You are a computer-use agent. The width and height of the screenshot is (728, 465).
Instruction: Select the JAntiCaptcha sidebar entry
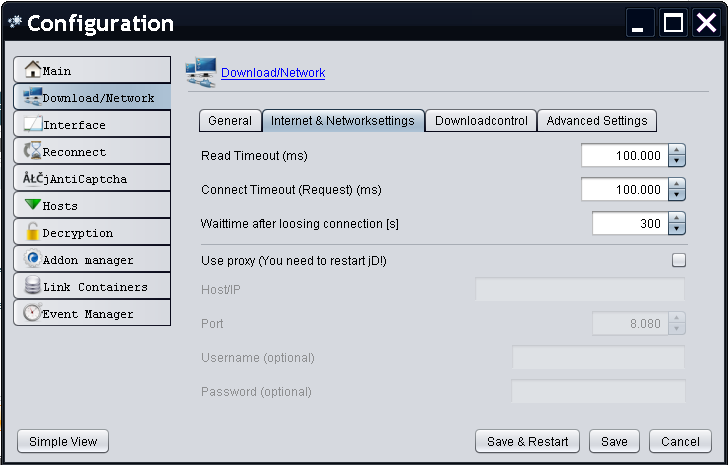[x=91, y=179]
